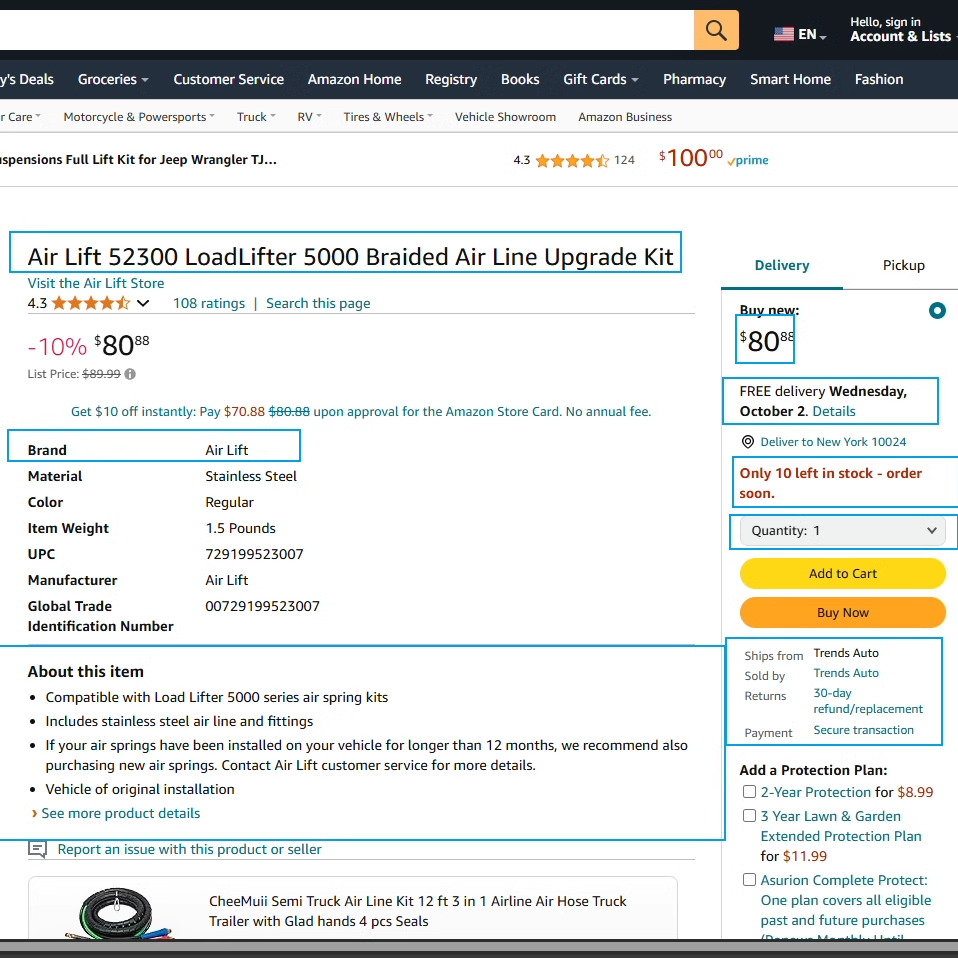Click the search input field

[x=346, y=30]
